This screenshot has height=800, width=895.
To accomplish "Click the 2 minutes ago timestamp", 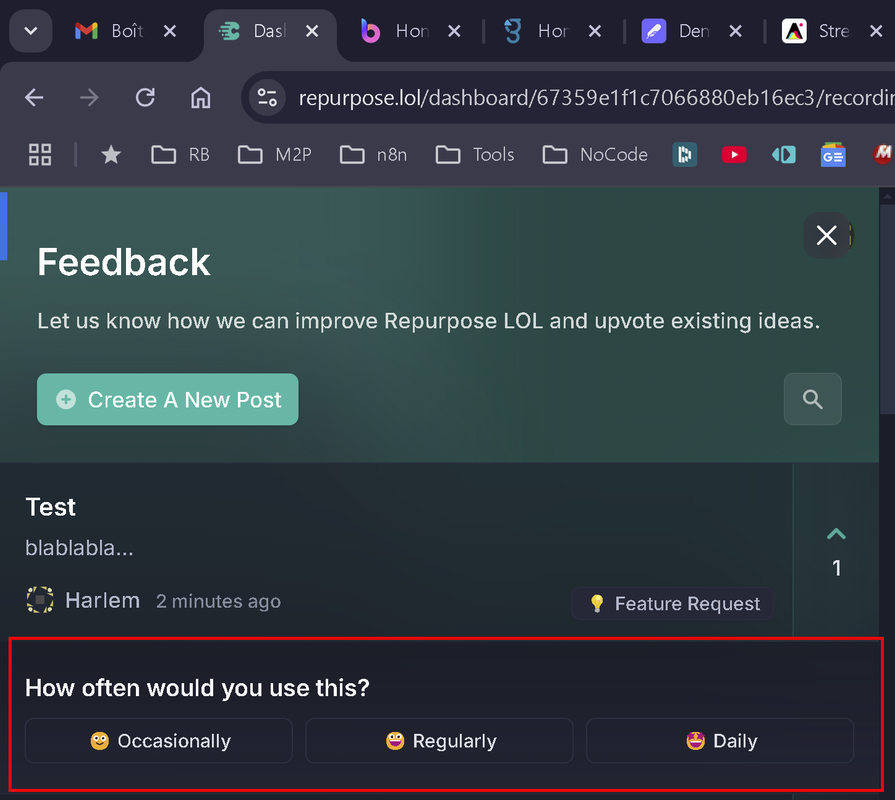I will (x=219, y=601).
